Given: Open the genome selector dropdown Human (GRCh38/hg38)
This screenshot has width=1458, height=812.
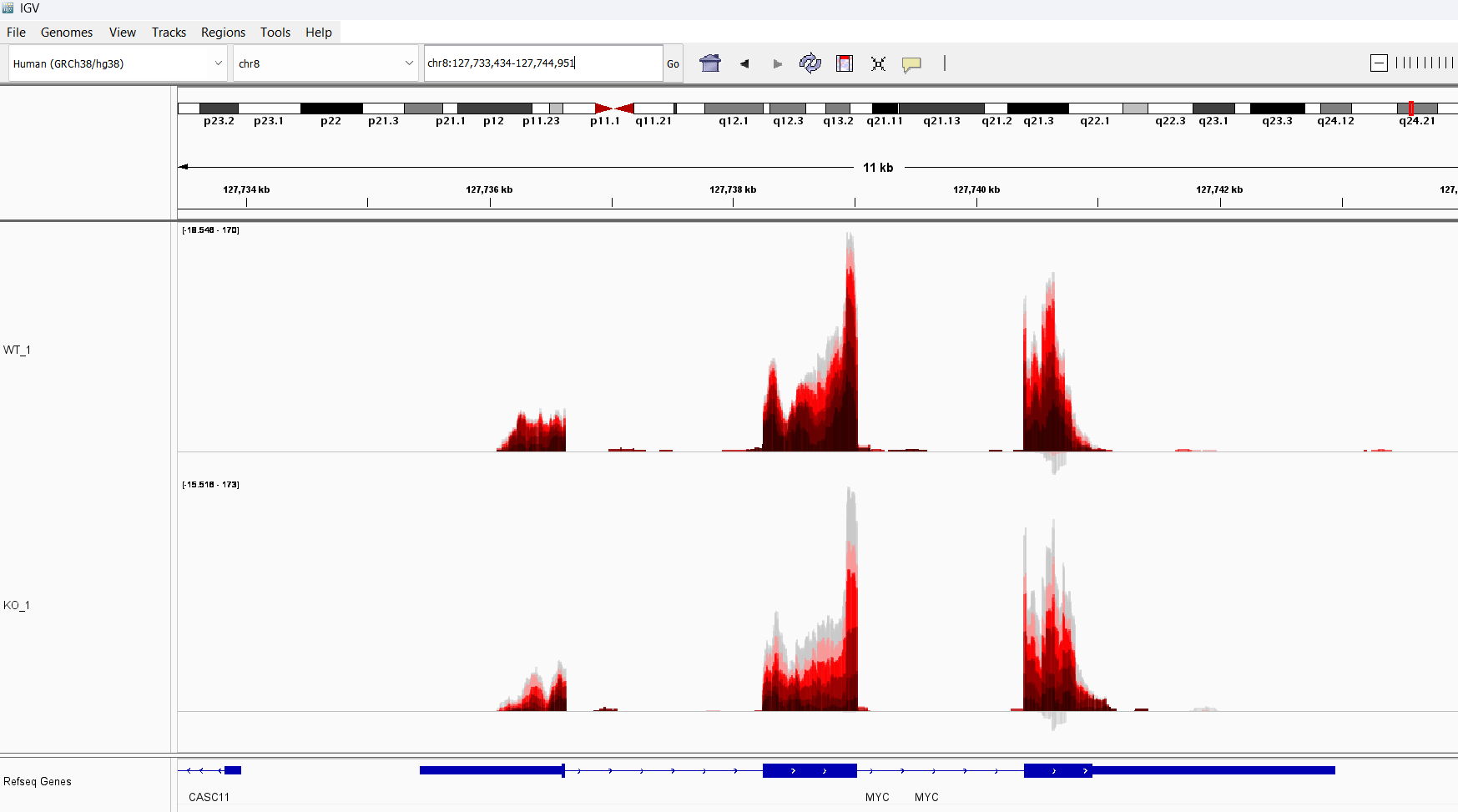Looking at the screenshot, I should [x=118, y=63].
